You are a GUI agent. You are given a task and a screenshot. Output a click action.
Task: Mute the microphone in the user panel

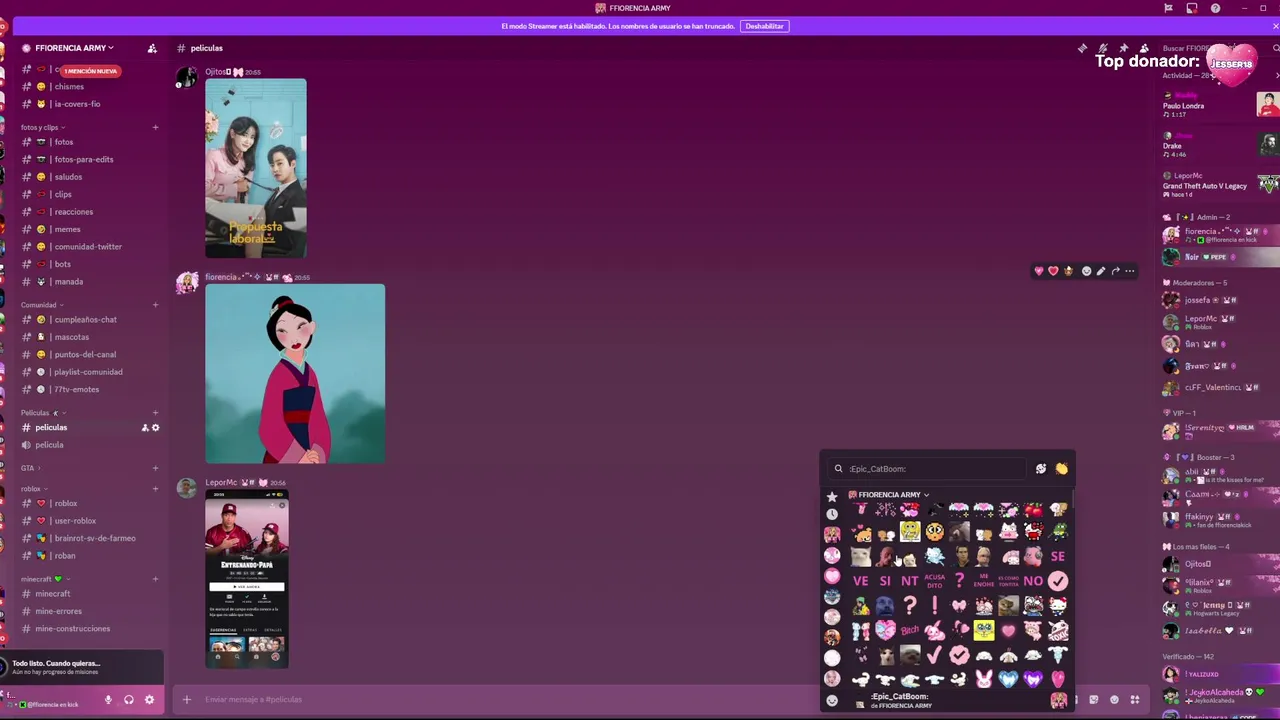[x=108, y=700]
